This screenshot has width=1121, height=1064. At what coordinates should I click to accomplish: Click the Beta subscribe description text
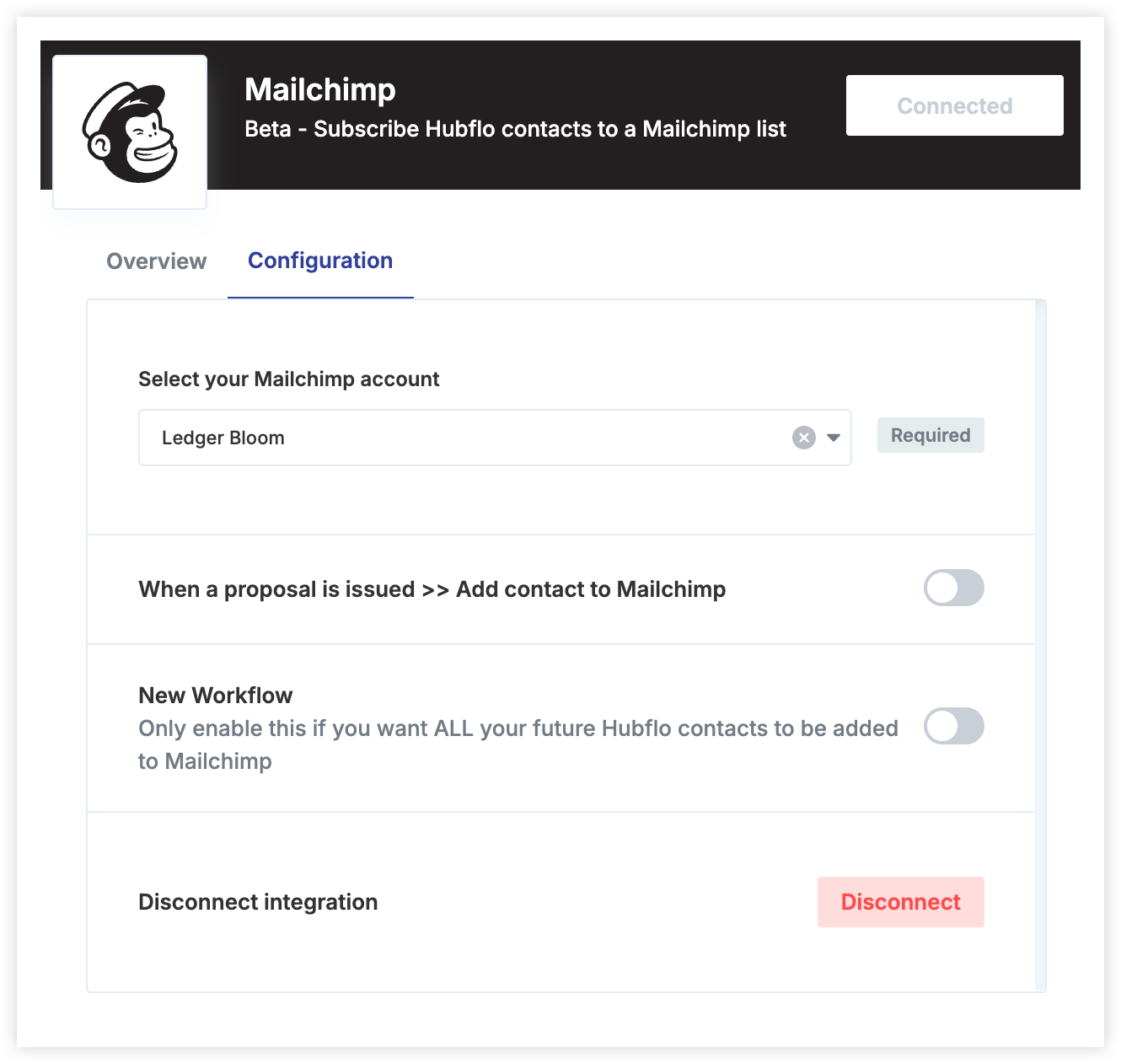click(x=515, y=129)
